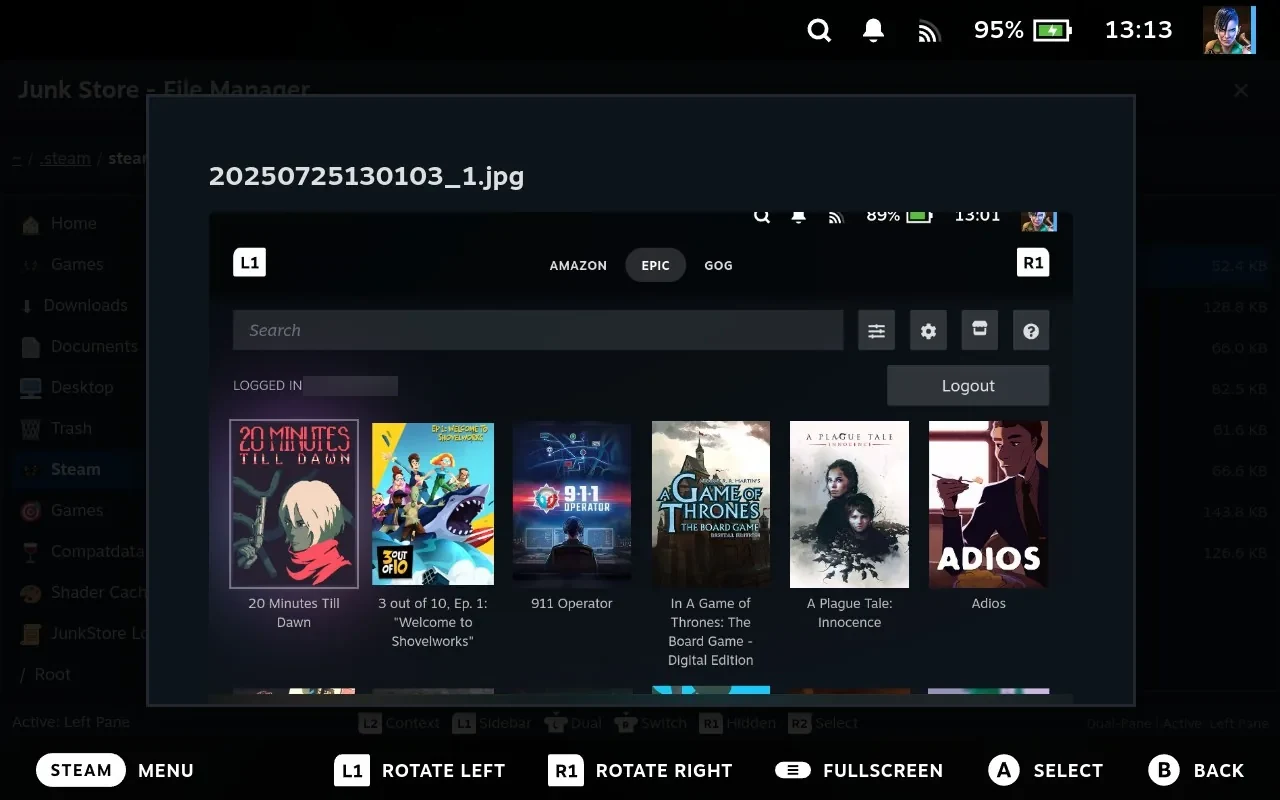Click the Switch pane hint
This screenshot has width=1280, height=800.
click(650, 723)
